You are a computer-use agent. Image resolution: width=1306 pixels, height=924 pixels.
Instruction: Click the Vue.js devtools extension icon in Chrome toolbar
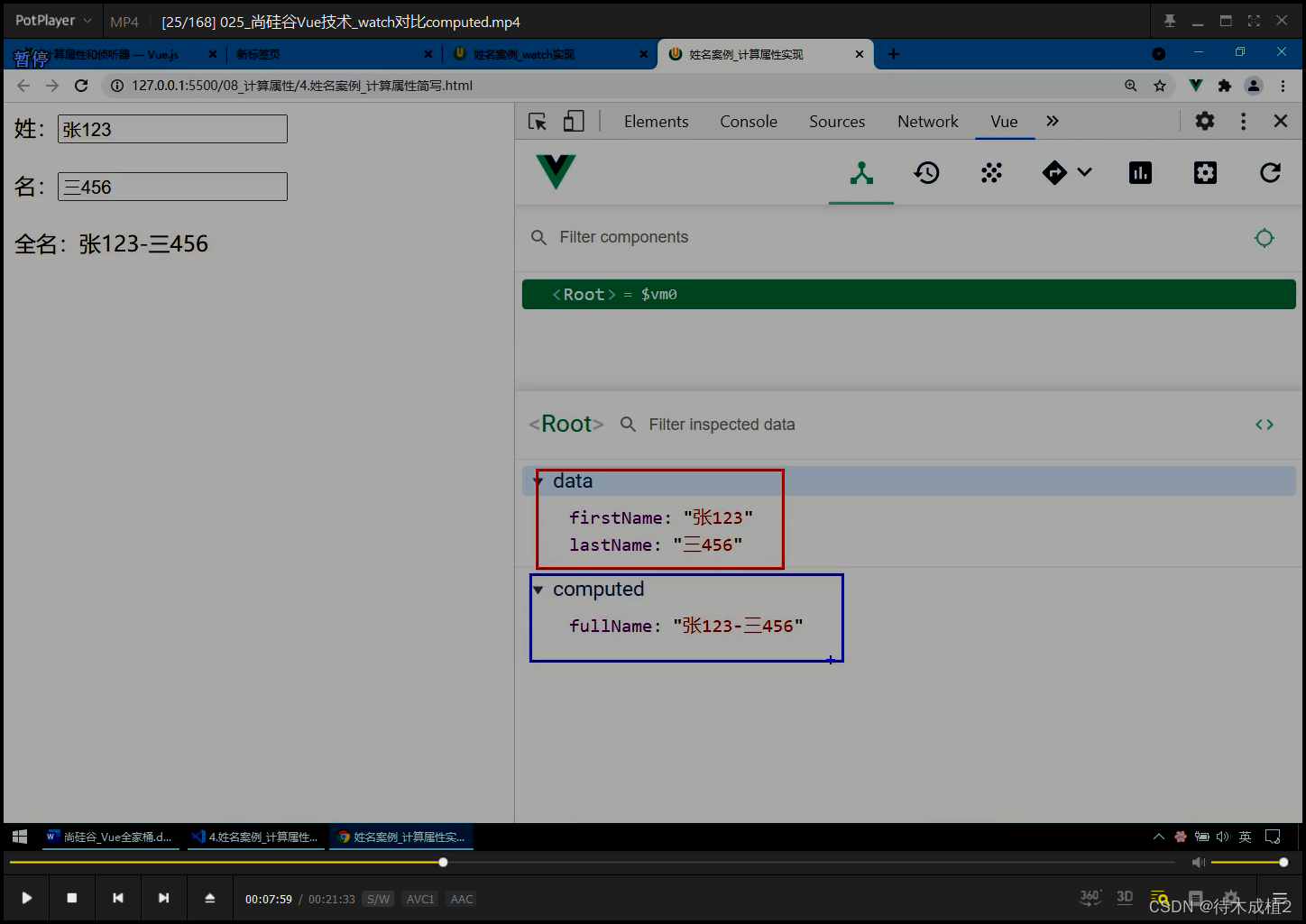click(1196, 86)
